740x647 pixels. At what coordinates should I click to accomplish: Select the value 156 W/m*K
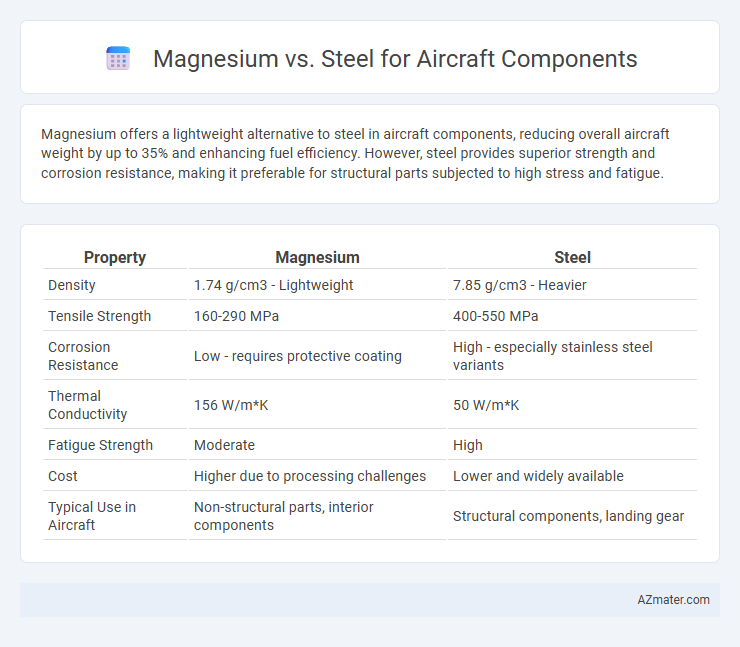click(x=231, y=405)
